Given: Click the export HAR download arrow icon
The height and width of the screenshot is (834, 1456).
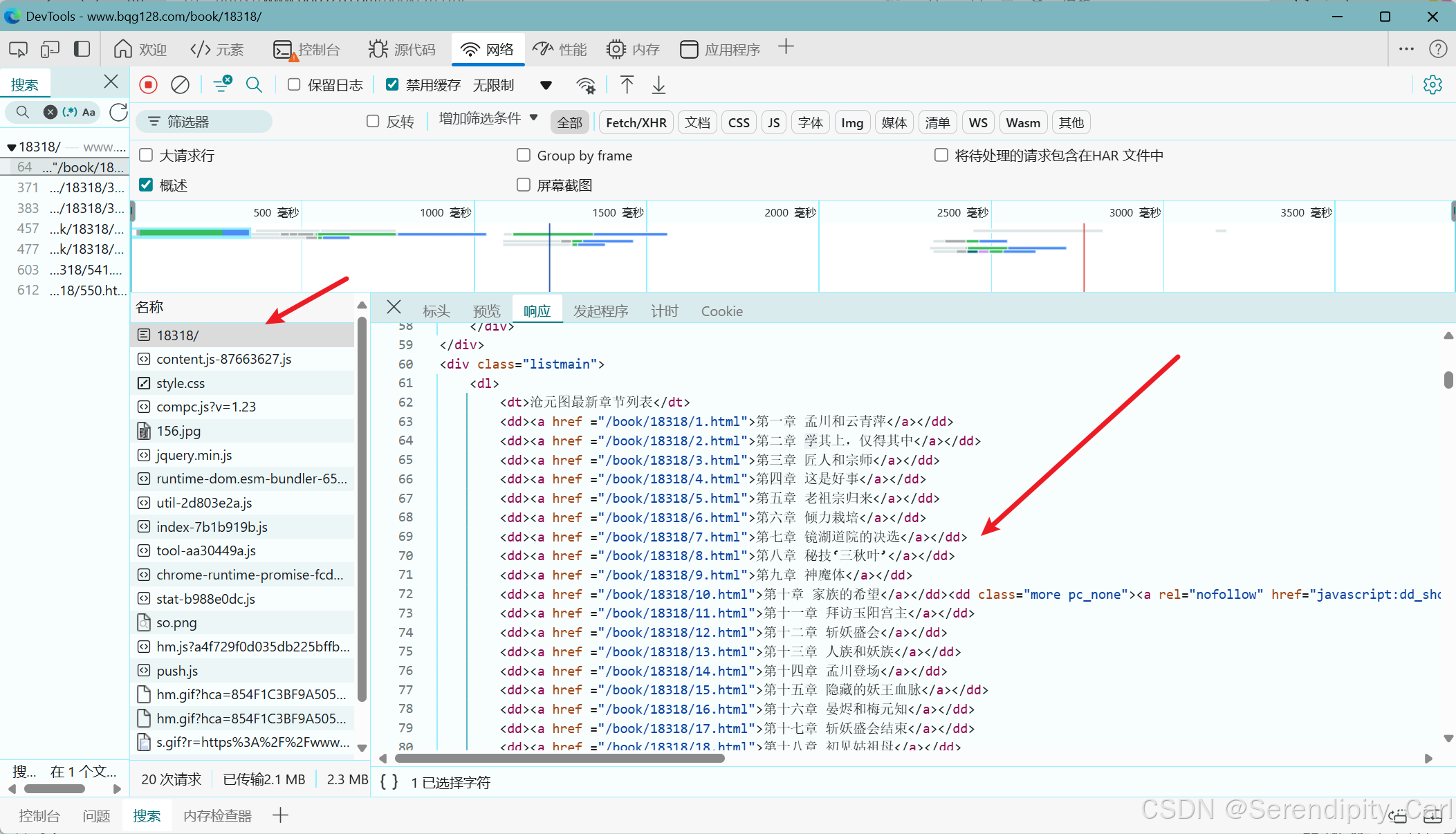Looking at the screenshot, I should pyautogui.click(x=658, y=85).
